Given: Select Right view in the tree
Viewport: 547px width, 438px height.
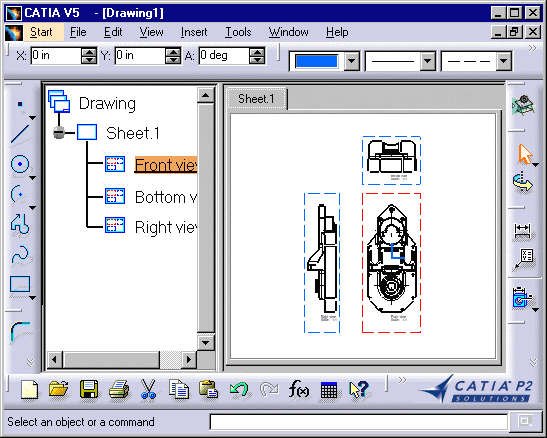Looking at the screenshot, I should point(166,227).
